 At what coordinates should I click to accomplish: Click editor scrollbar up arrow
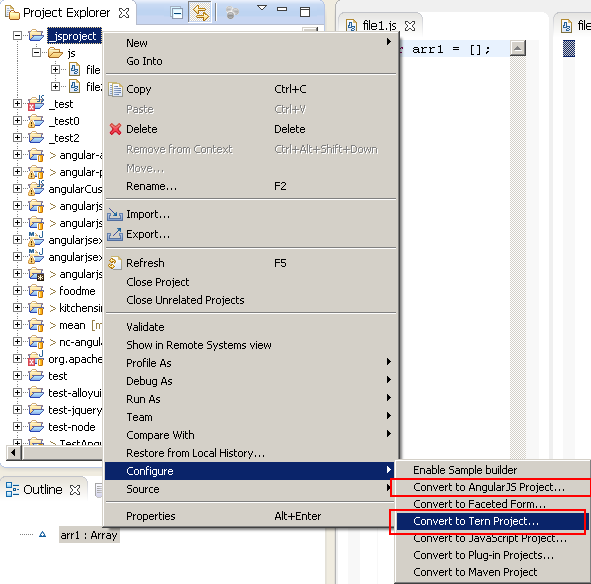[518, 48]
